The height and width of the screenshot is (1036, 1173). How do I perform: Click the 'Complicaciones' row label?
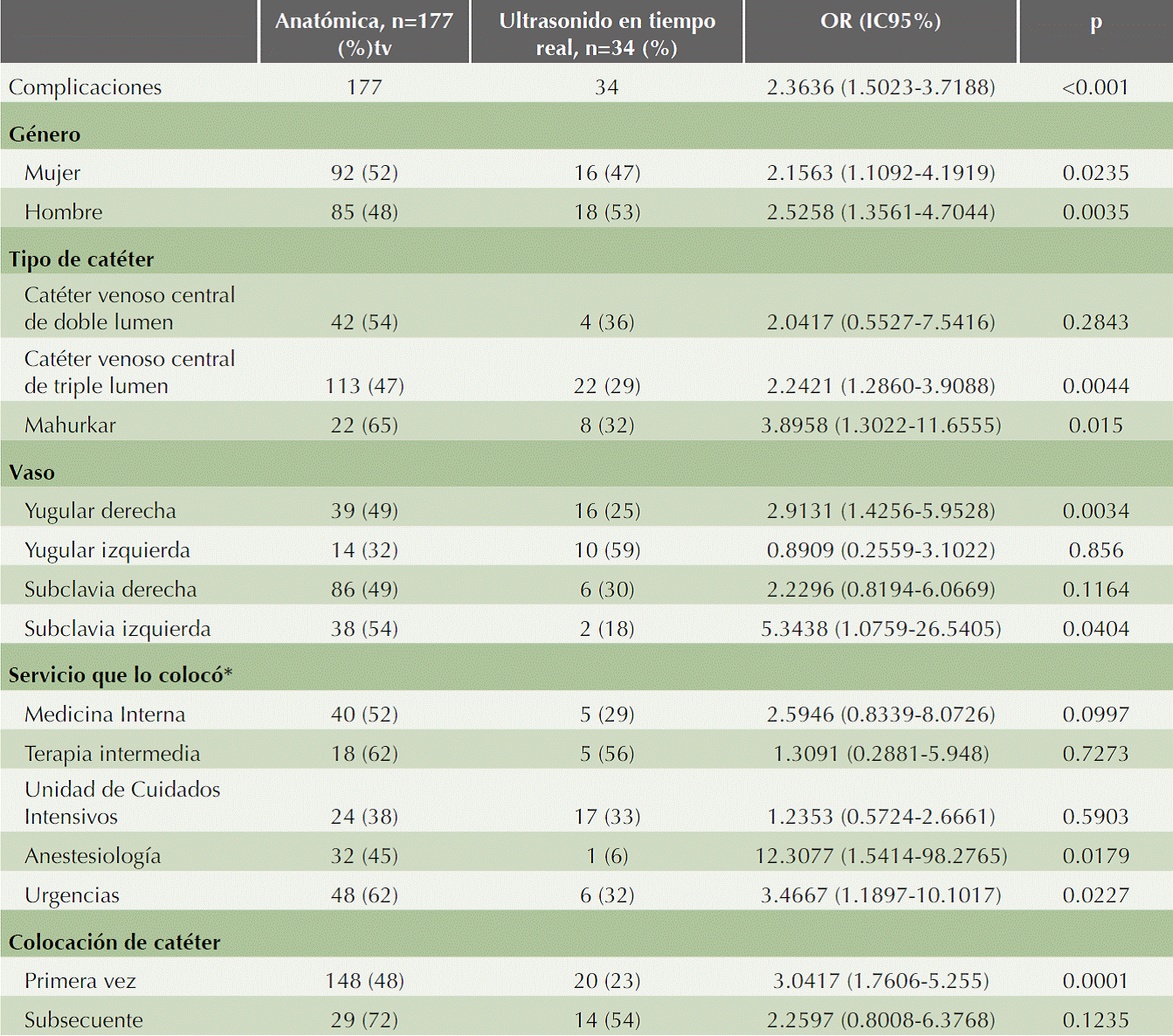(x=86, y=87)
